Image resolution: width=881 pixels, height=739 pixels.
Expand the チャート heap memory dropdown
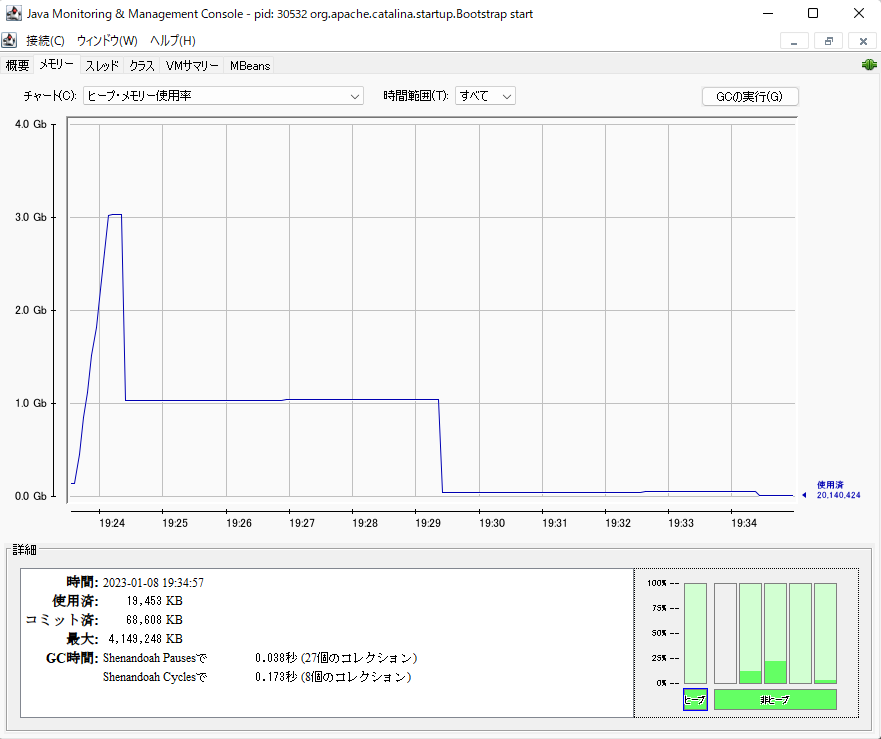tap(223, 96)
